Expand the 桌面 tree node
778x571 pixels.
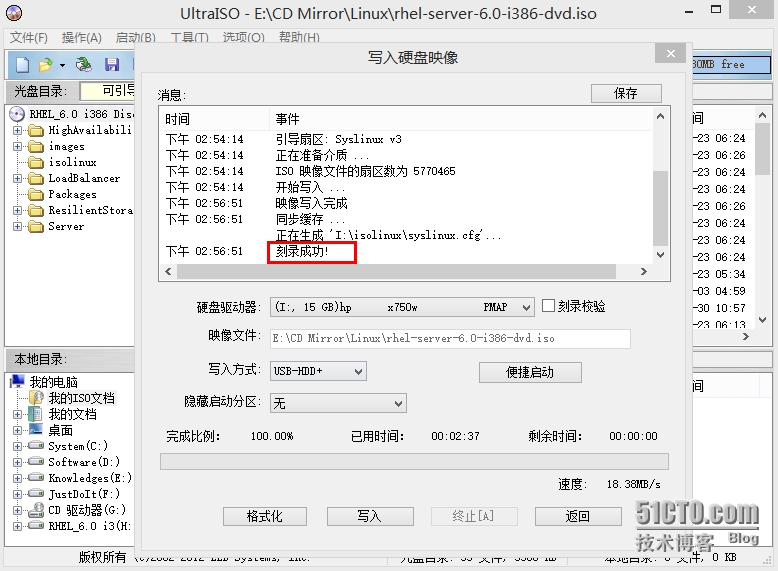pos(17,430)
